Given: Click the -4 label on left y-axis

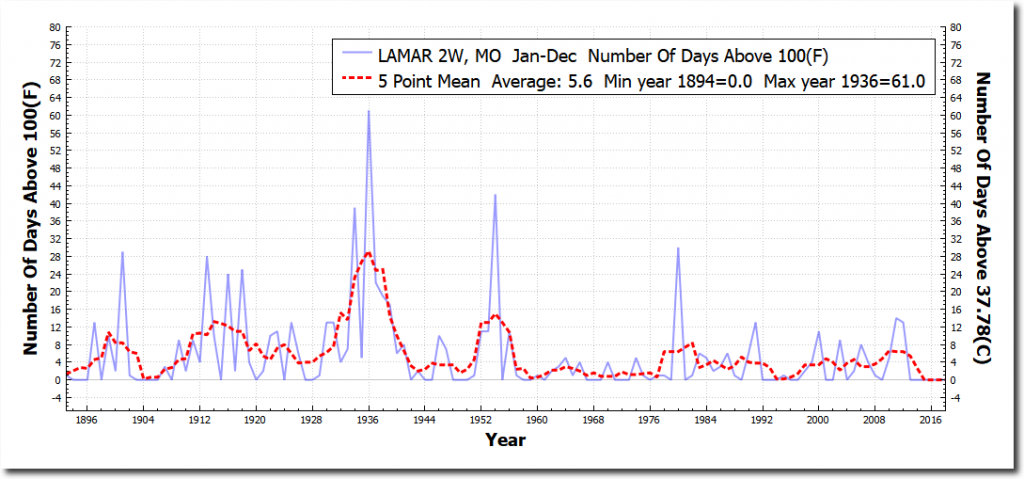Looking at the screenshot, I should click(55, 398).
